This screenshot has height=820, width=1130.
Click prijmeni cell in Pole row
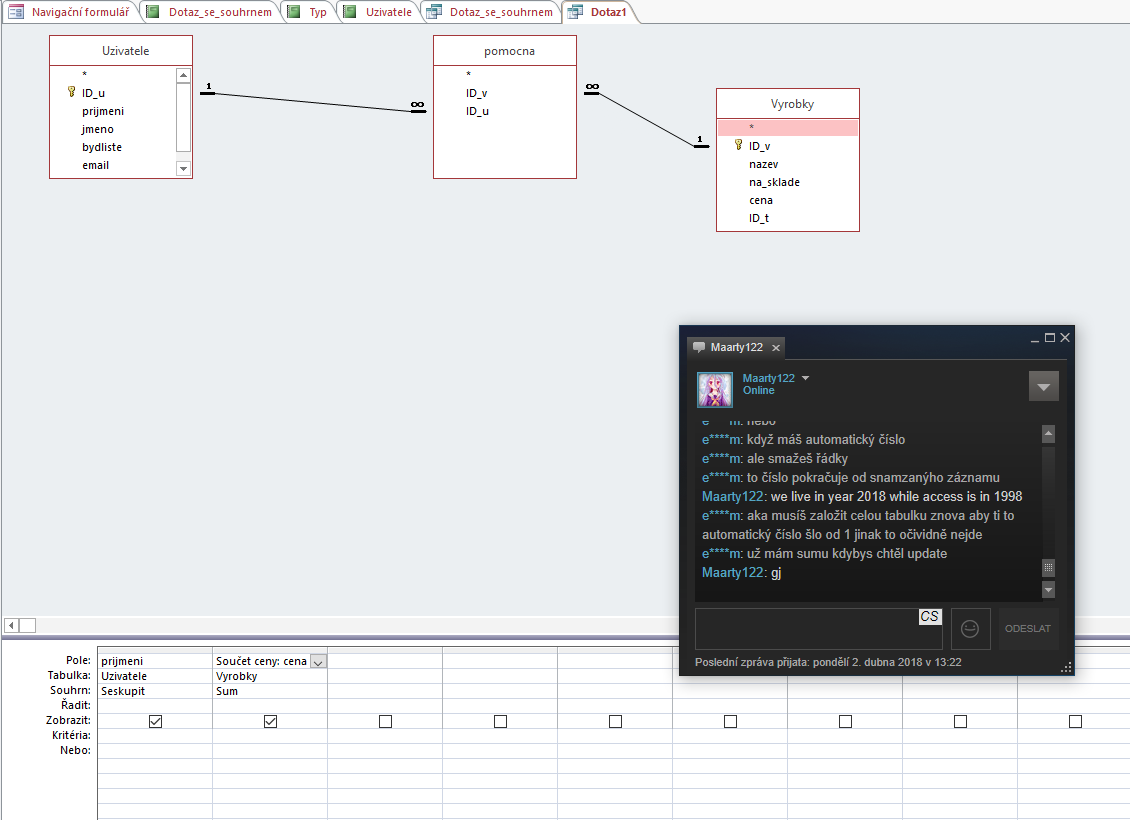pyautogui.click(x=155, y=661)
